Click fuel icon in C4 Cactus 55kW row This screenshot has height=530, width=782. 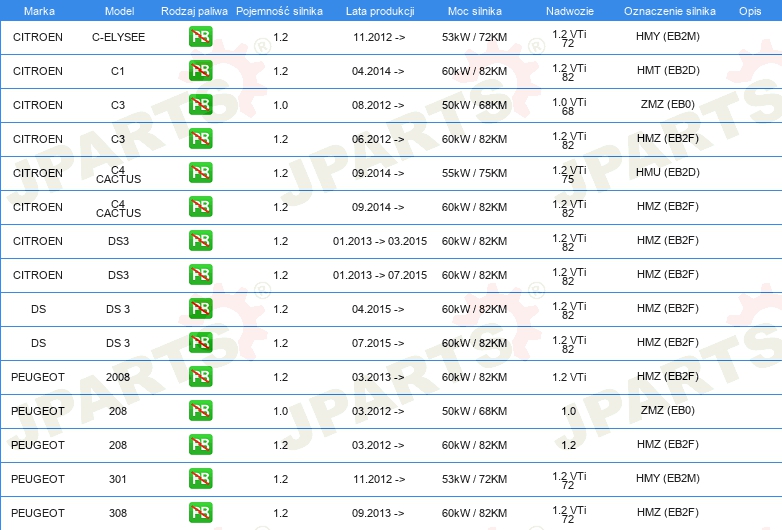[200, 173]
